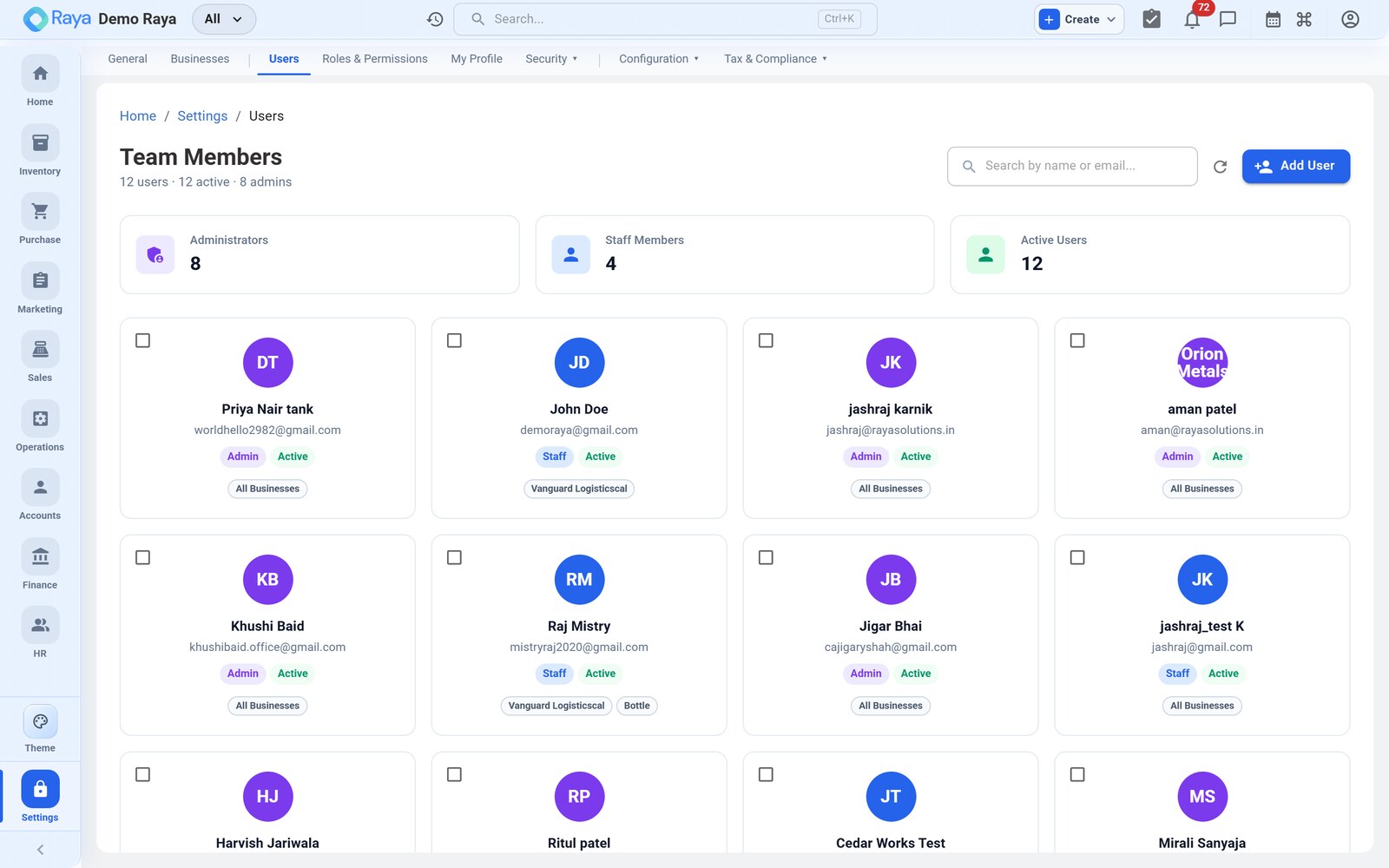Open the user account profile icon
The width and height of the screenshot is (1389, 868).
pos(1350,19)
